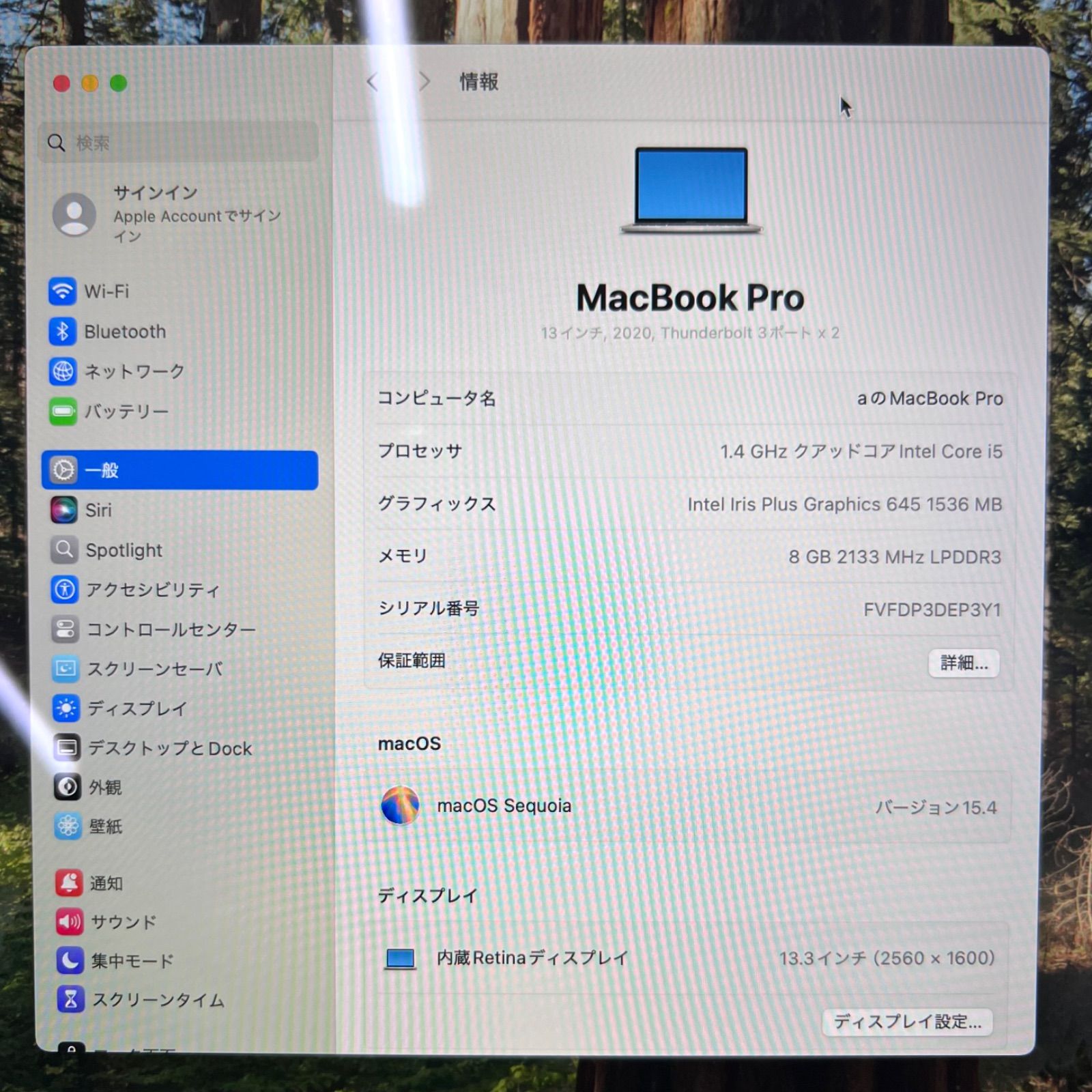The width and height of the screenshot is (1092, 1092).
Task: Click the 内蔵Retinaディスプレイ laptop icon
Action: tap(400, 959)
